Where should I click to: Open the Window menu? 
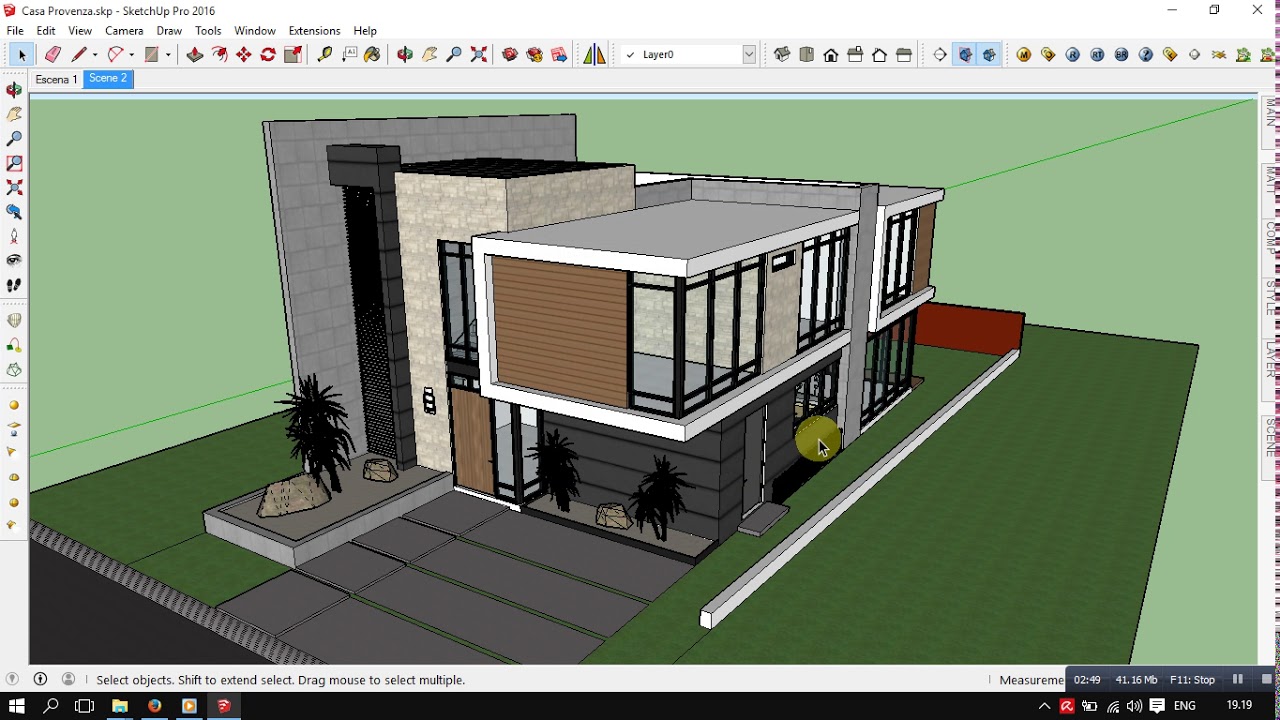click(x=255, y=31)
